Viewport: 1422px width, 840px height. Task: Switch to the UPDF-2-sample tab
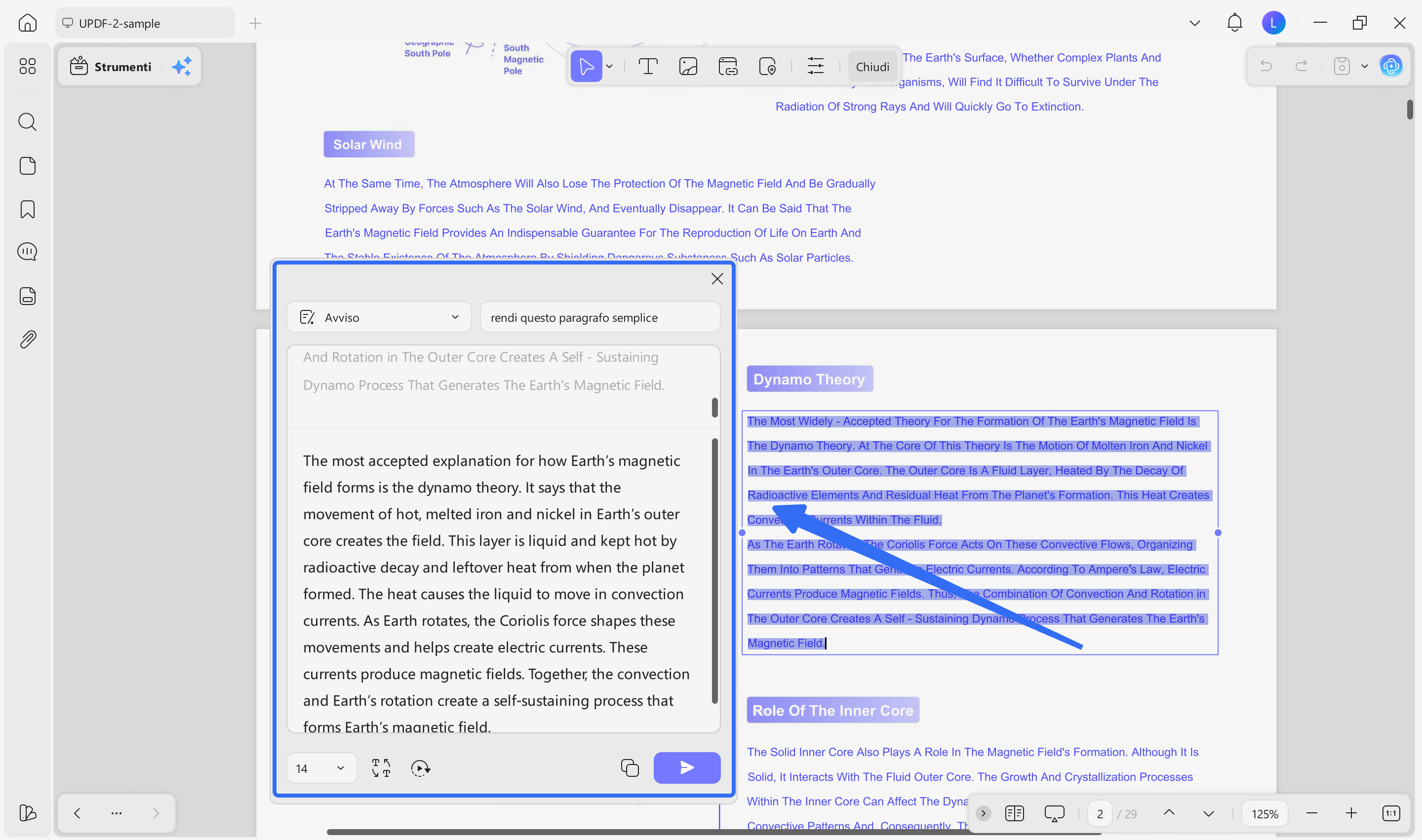point(145,23)
